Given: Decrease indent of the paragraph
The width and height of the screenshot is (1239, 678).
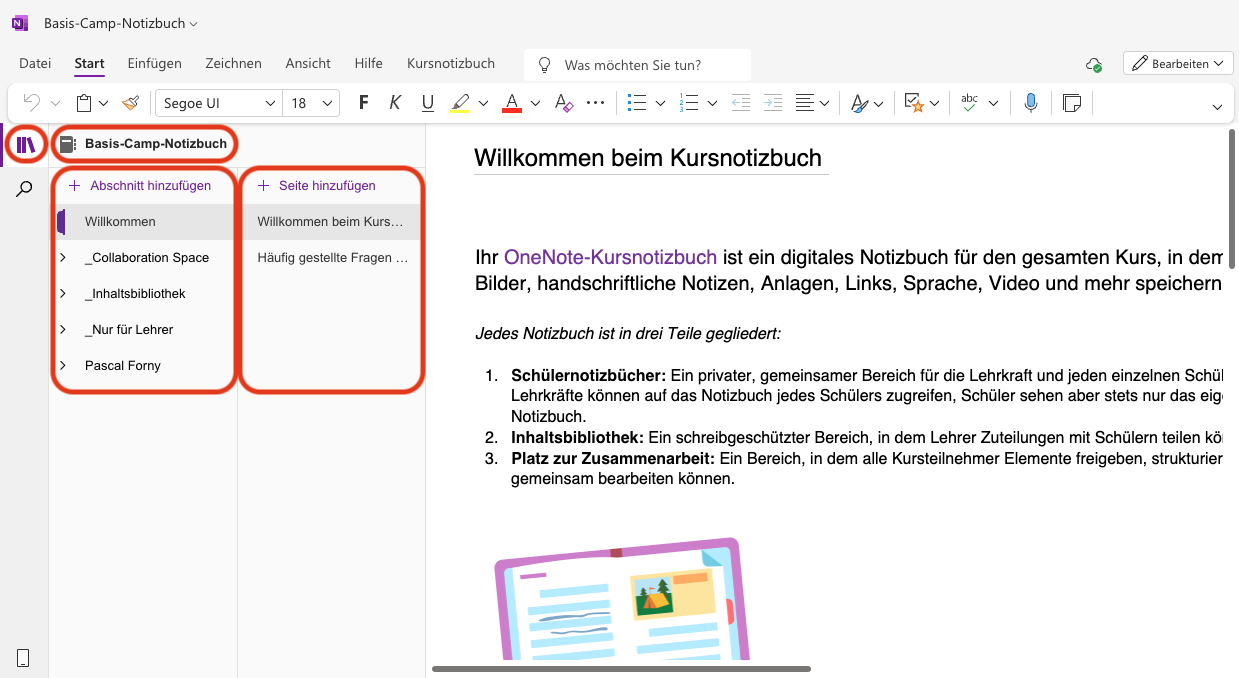Looking at the screenshot, I should click(740, 102).
